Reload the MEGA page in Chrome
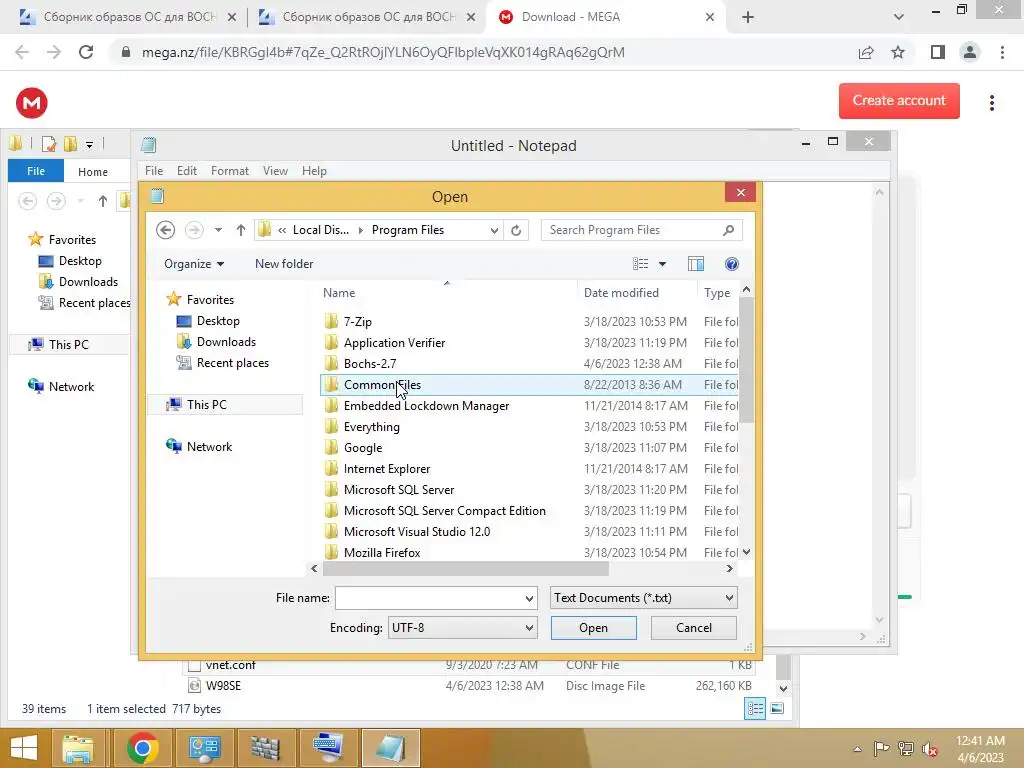This screenshot has width=1024, height=768. [86, 52]
